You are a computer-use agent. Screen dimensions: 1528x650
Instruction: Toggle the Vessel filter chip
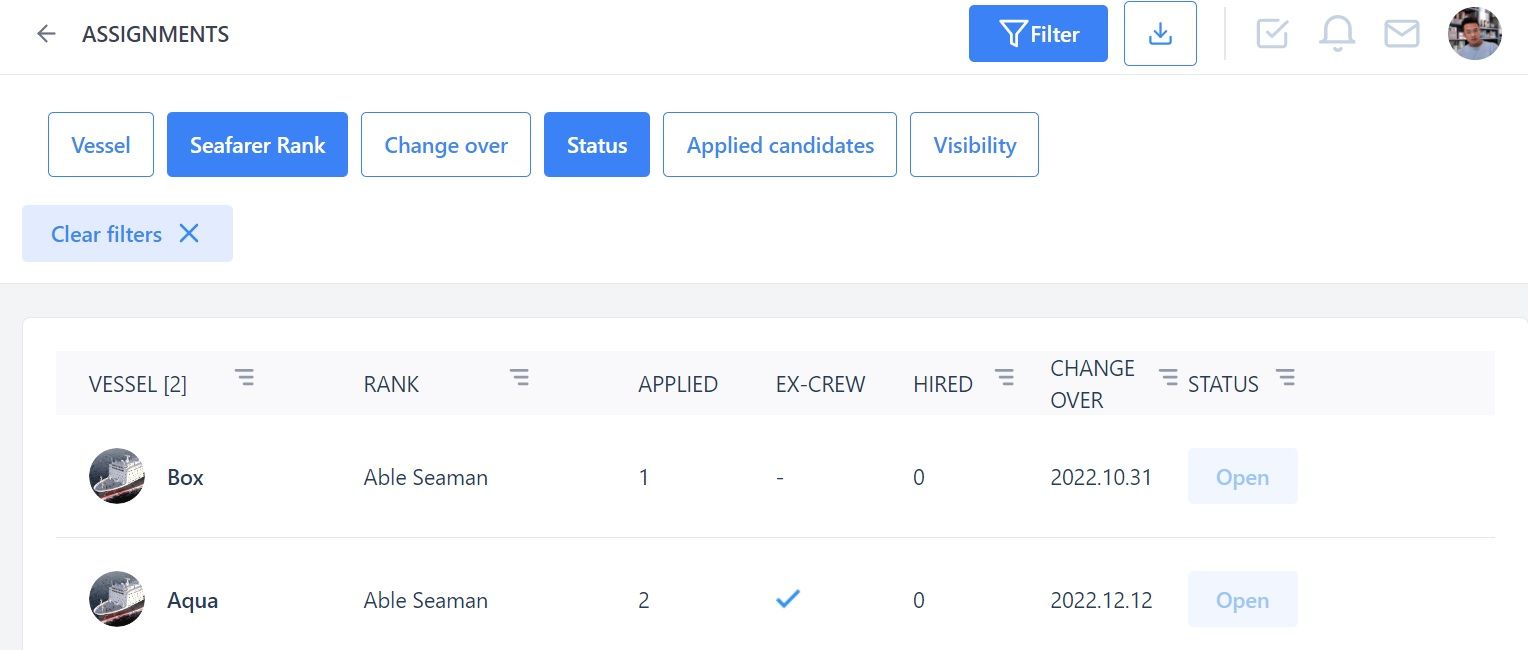101,145
